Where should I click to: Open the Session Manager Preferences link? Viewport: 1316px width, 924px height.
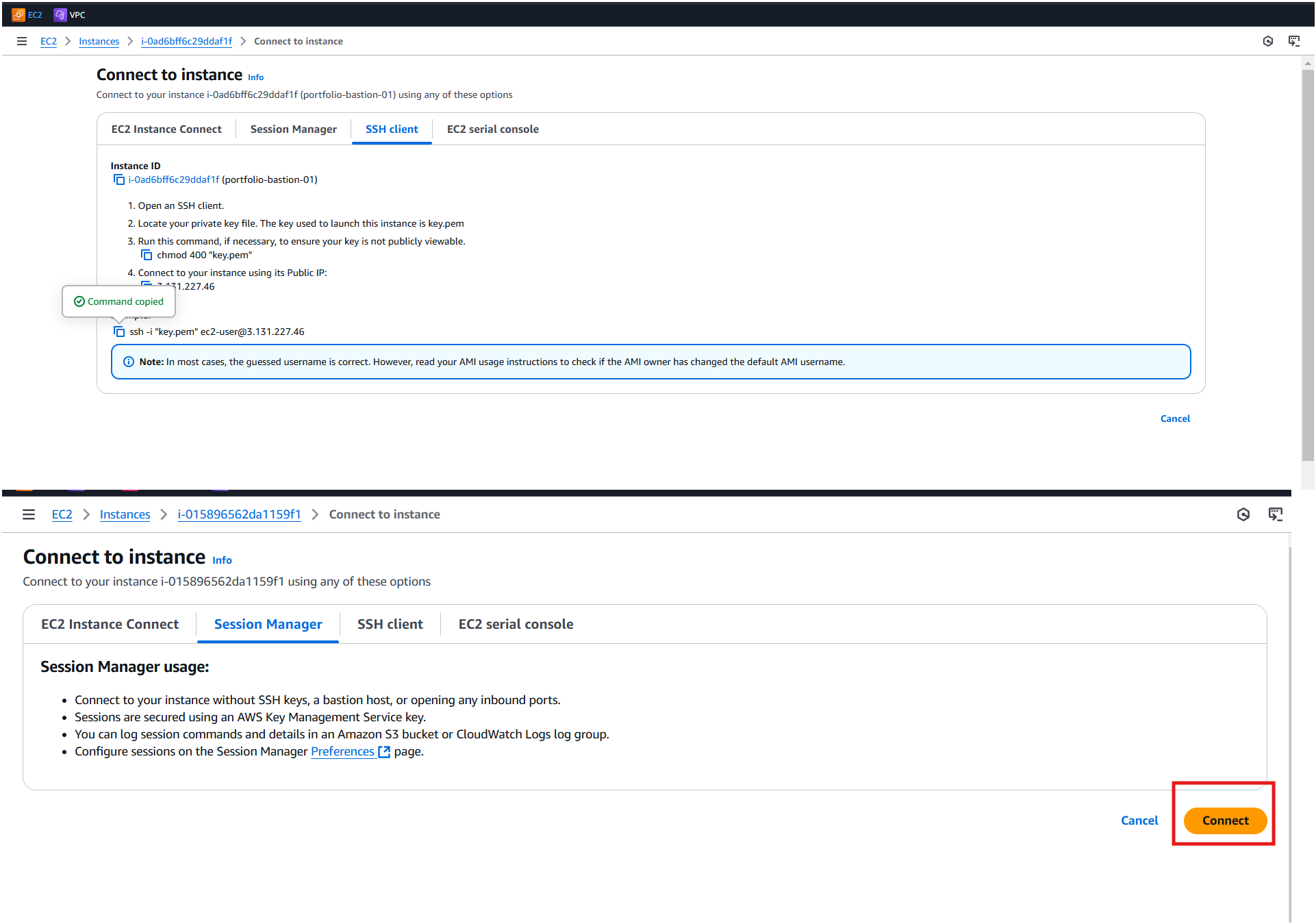point(342,751)
